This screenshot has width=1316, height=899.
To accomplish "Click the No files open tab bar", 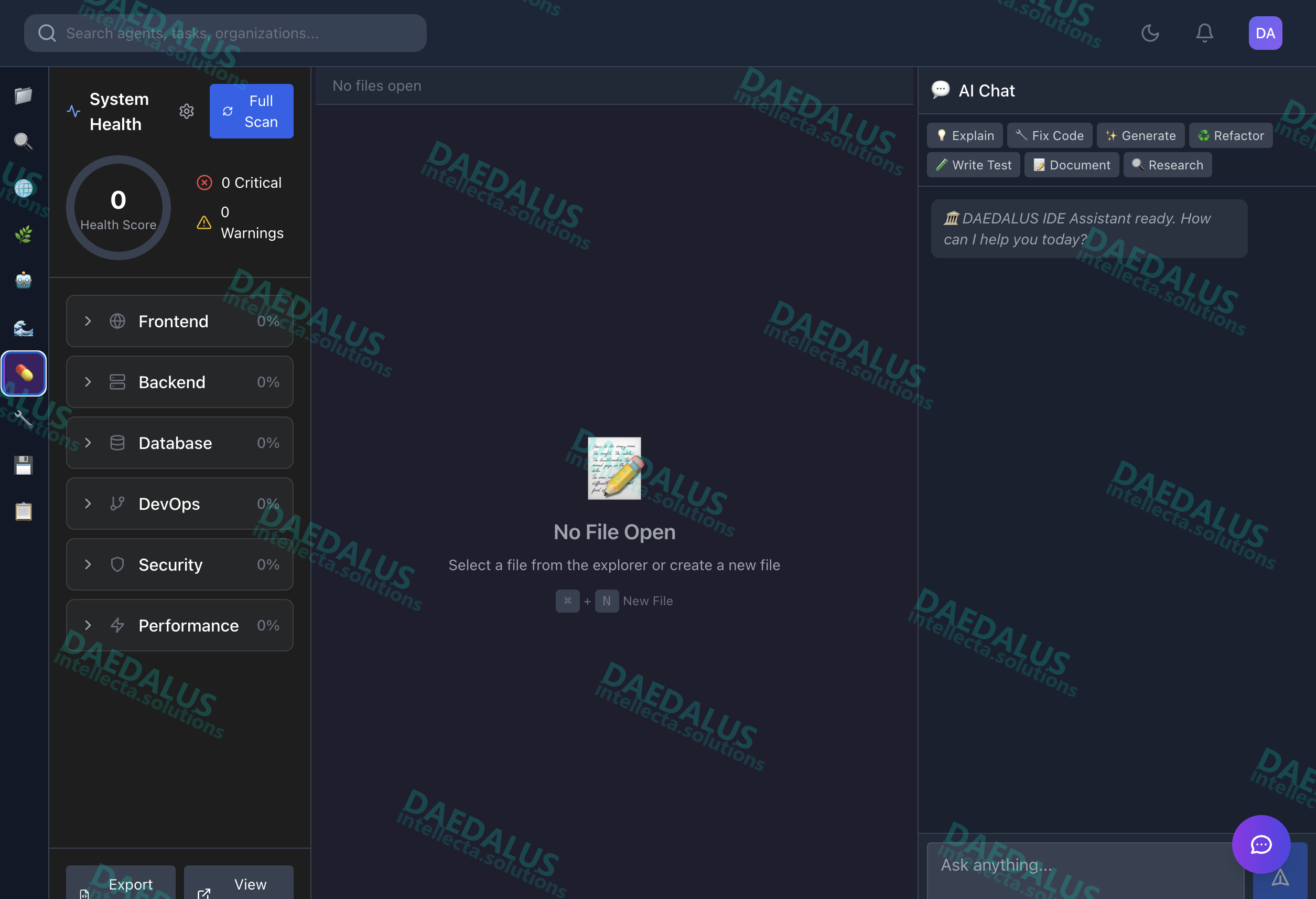I will pos(614,85).
